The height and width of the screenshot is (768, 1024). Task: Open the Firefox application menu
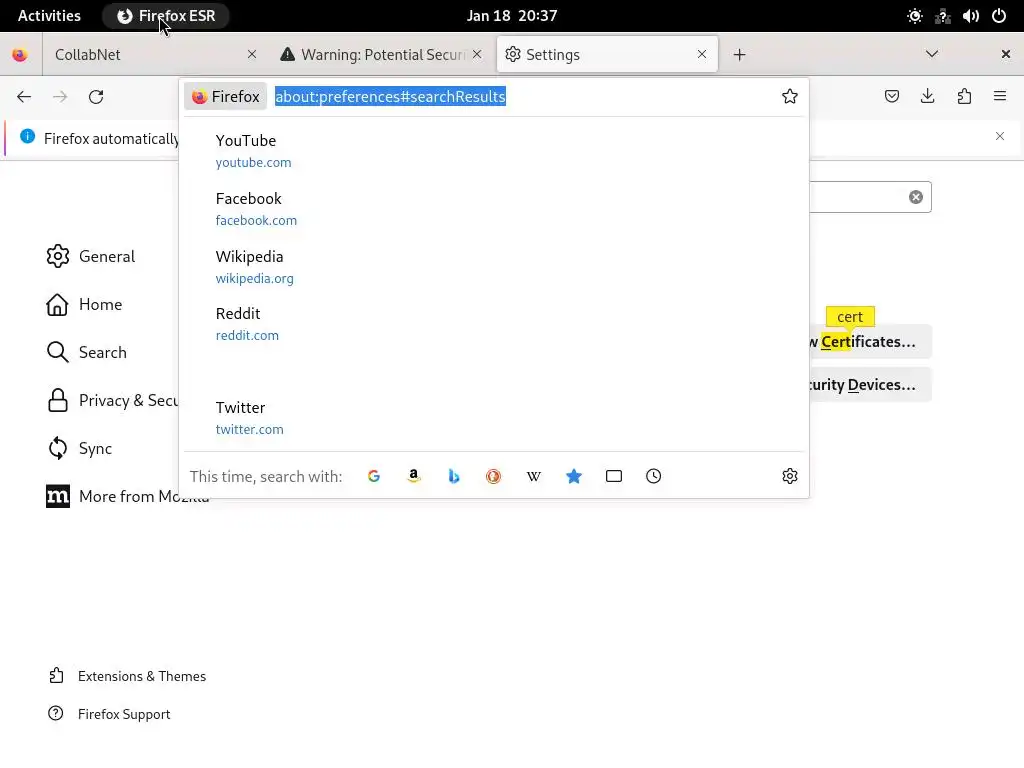coord(1000,97)
